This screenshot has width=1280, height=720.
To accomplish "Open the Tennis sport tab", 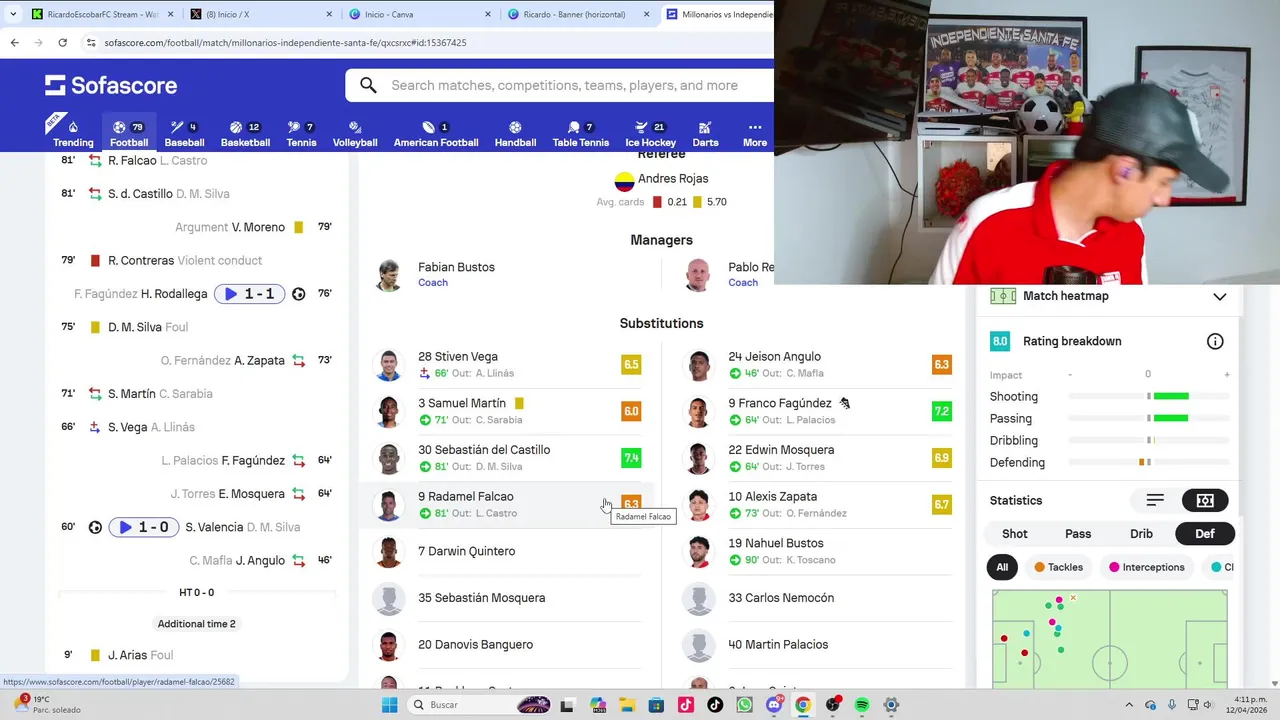I will pos(301,134).
